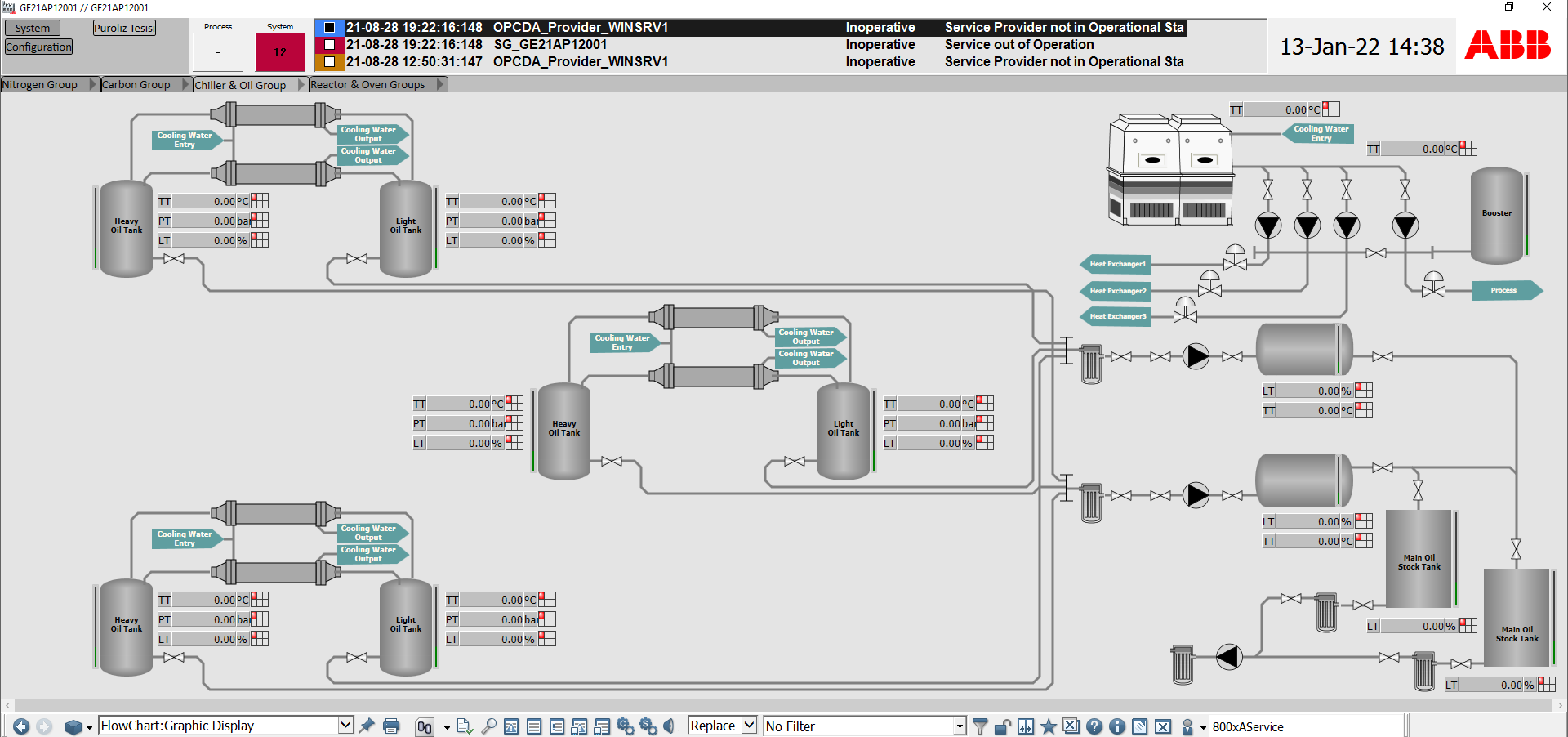Switch to the Nitrogen Group tab
This screenshot has height=737, width=1568.
point(39,84)
